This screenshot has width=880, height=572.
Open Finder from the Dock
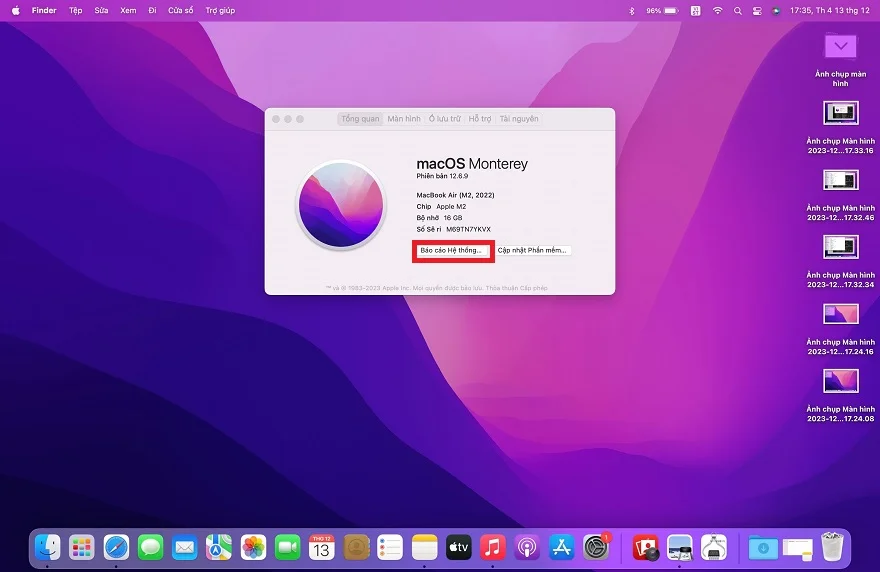pos(47,547)
